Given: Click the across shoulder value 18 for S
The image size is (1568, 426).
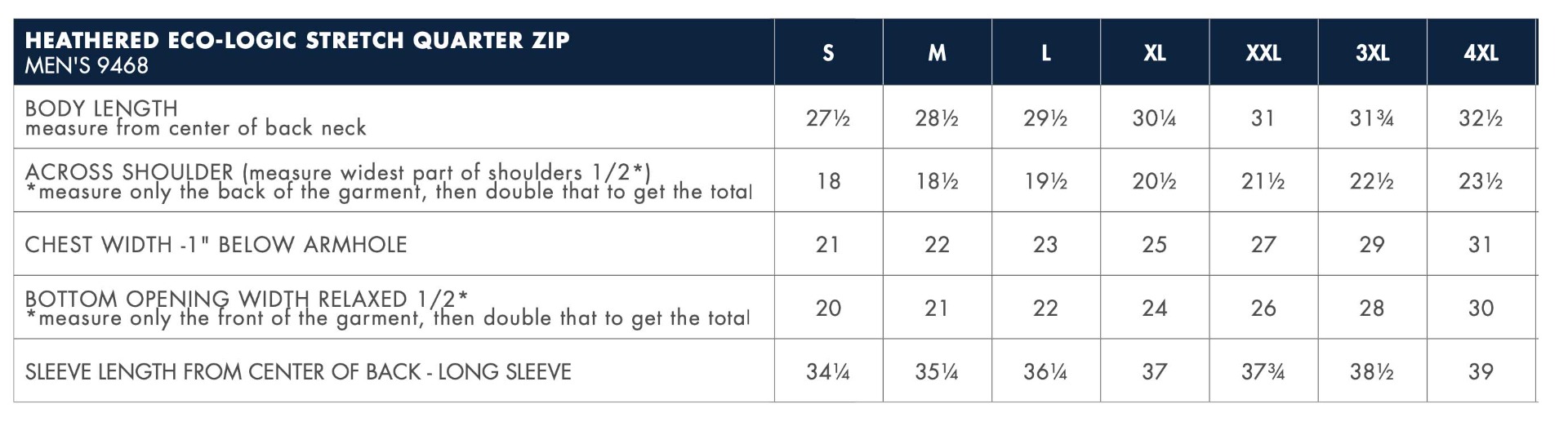Looking at the screenshot, I should coord(828,181).
